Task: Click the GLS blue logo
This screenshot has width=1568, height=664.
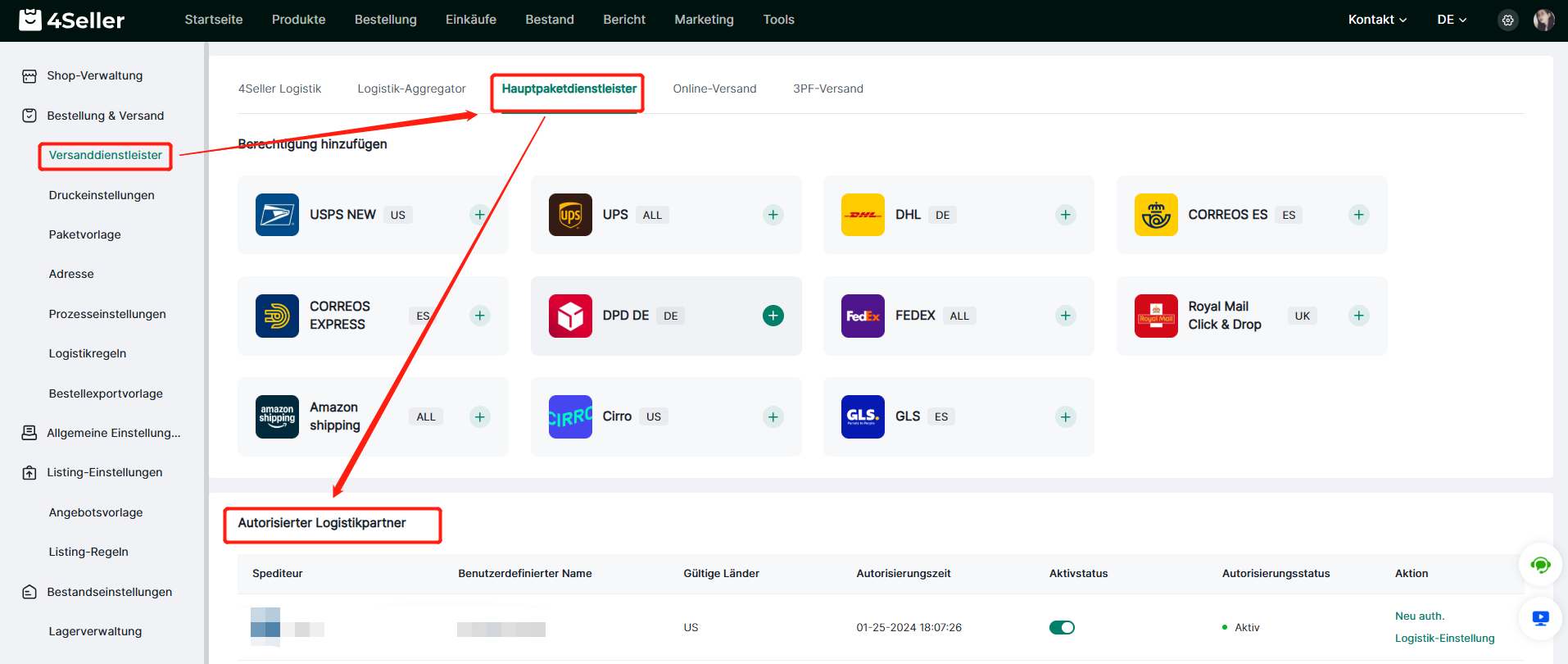Action: click(863, 416)
